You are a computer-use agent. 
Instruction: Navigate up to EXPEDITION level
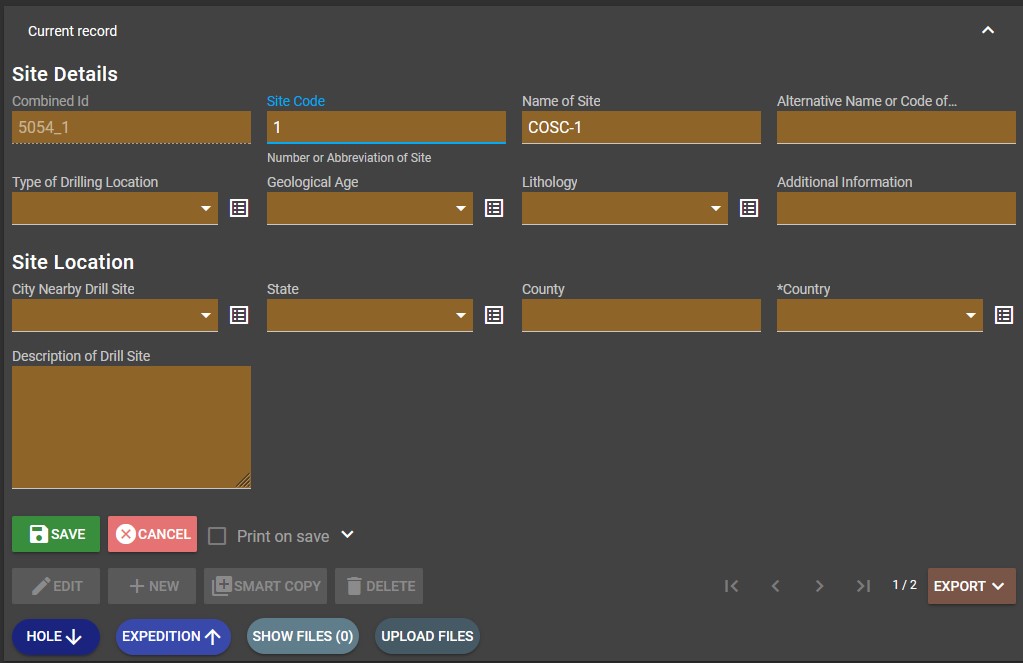click(172, 636)
